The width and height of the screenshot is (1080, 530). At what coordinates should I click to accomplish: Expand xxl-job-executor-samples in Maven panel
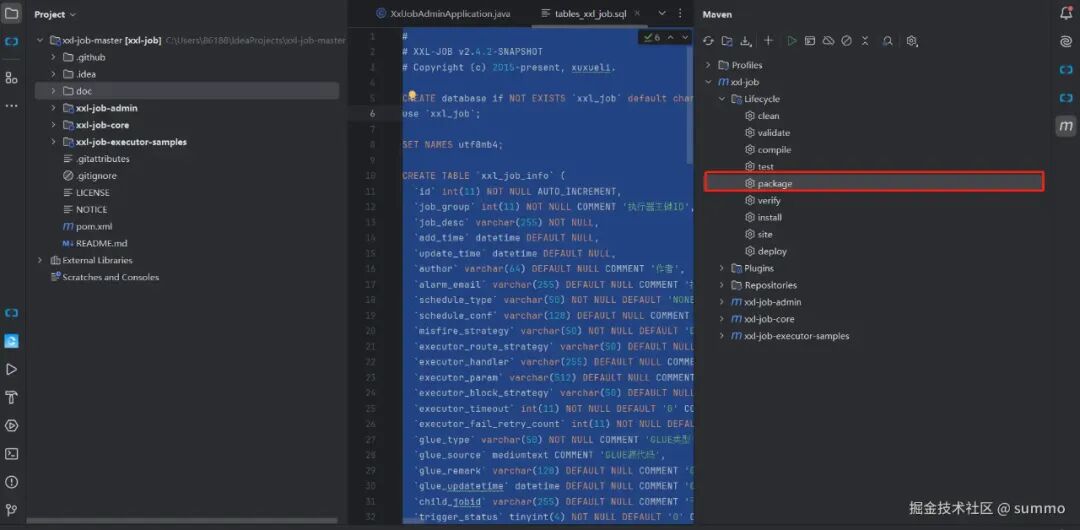click(721, 336)
